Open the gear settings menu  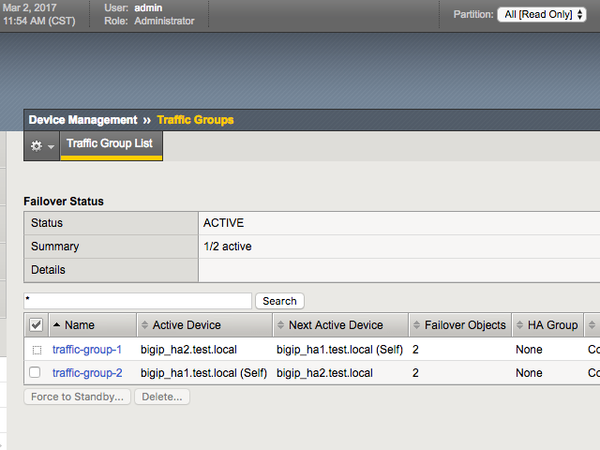(37, 146)
